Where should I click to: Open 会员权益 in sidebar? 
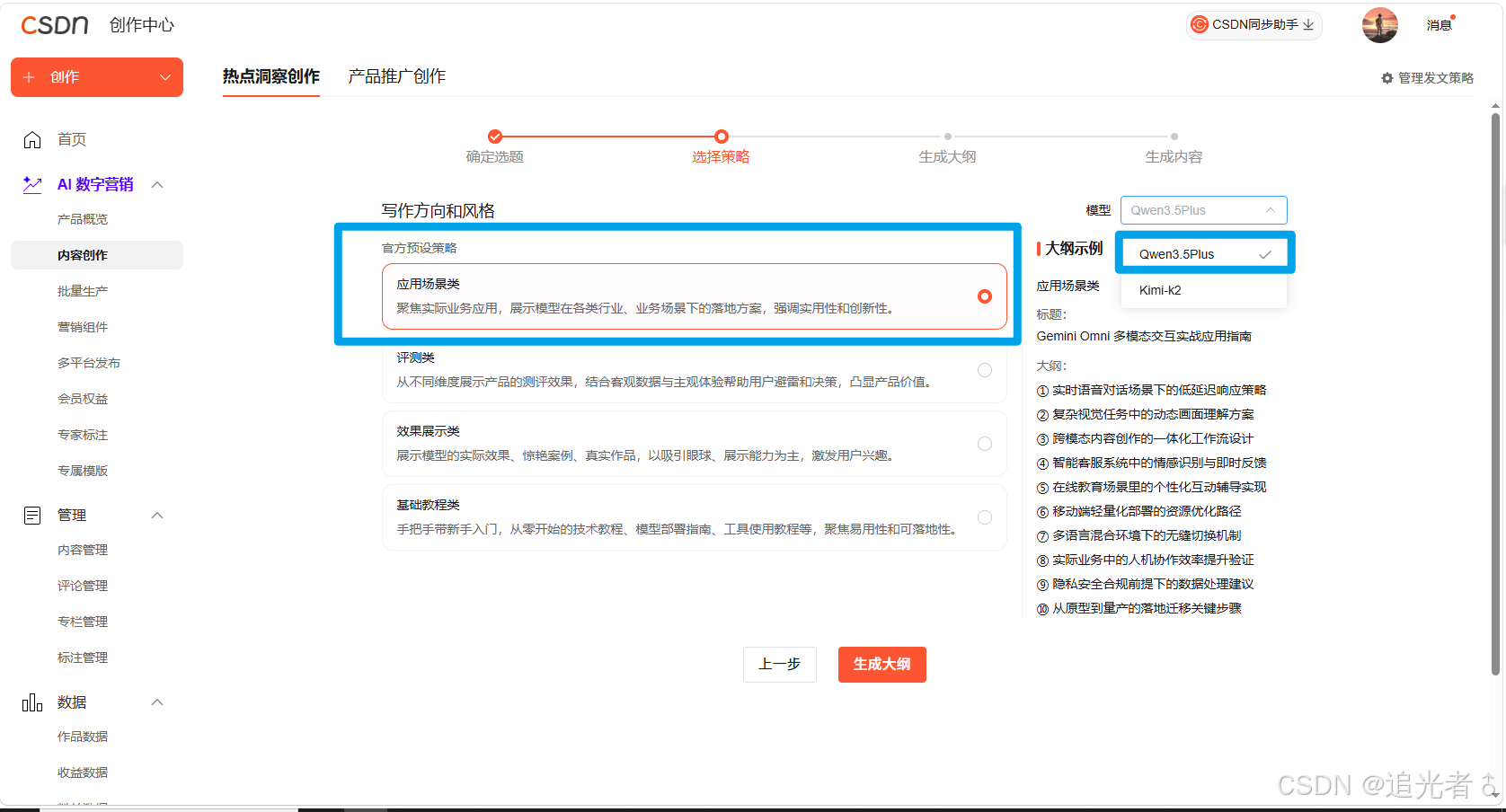[x=83, y=399]
